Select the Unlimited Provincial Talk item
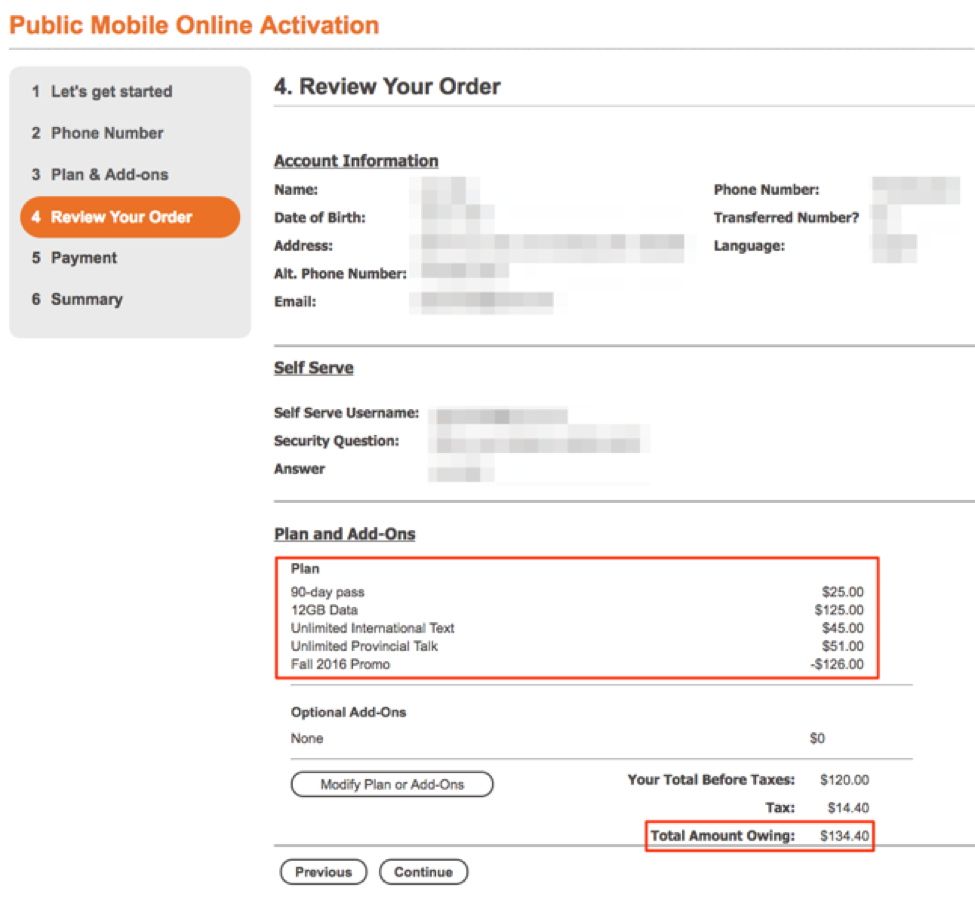Viewport: 975px width, 906px height. (x=364, y=646)
